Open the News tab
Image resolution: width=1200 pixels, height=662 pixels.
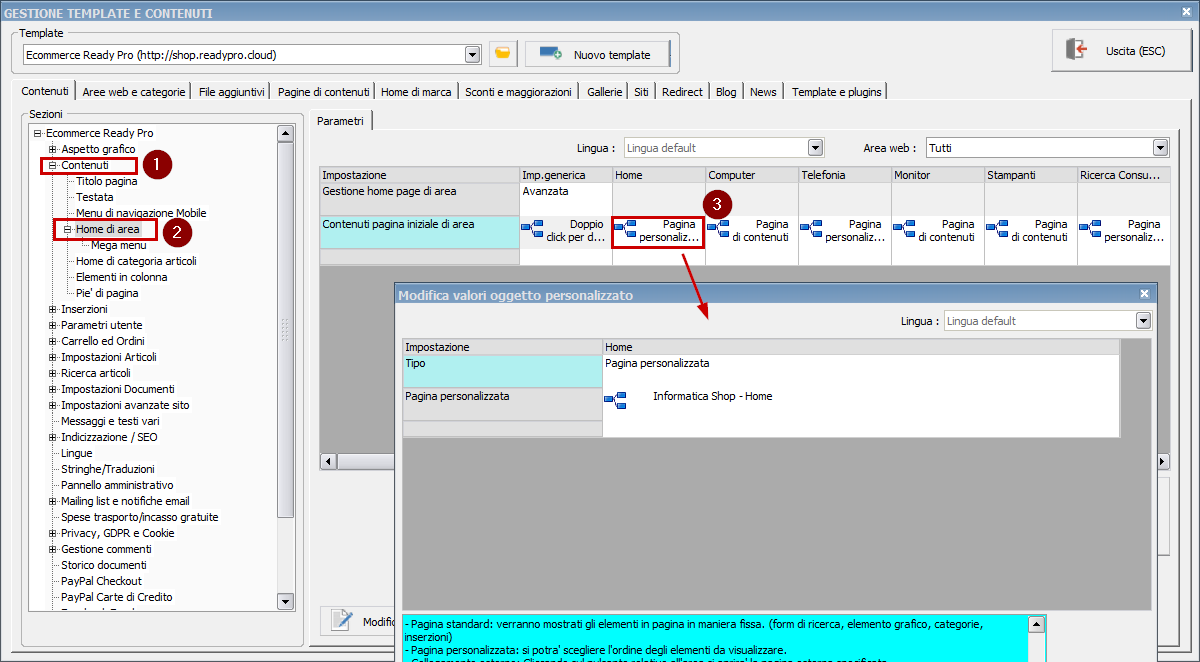click(x=763, y=92)
